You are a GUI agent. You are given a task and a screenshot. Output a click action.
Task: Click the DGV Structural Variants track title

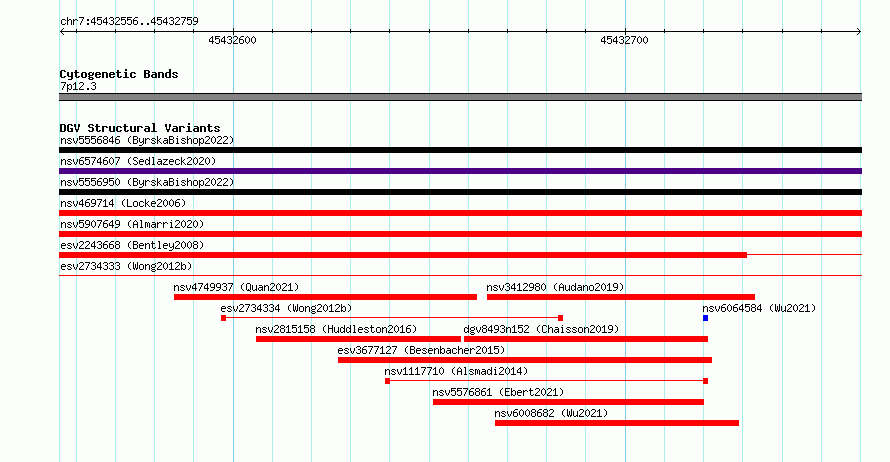click(x=140, y=128)
